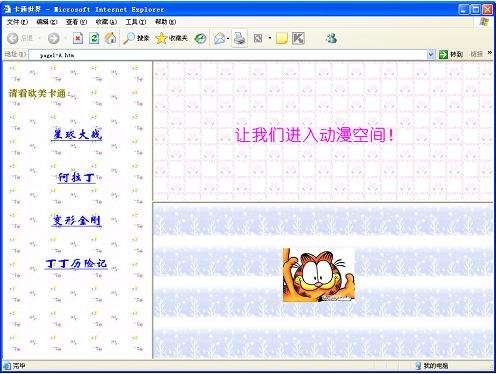Click the 完毕 status bar text

19,366
